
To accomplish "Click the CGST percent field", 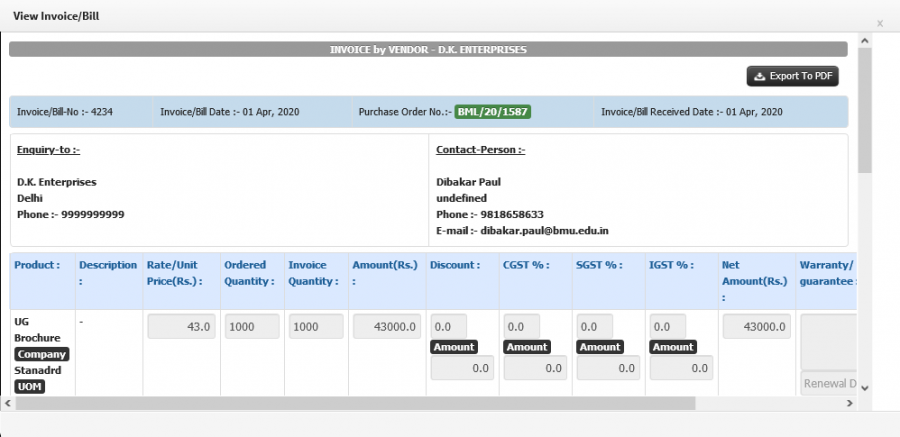I will tap(522, 326).
